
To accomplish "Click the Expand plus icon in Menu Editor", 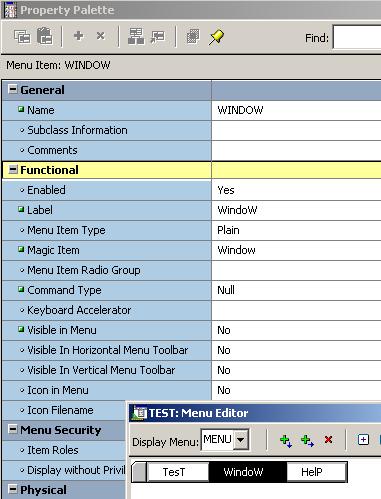I will [x=363, y=440].
